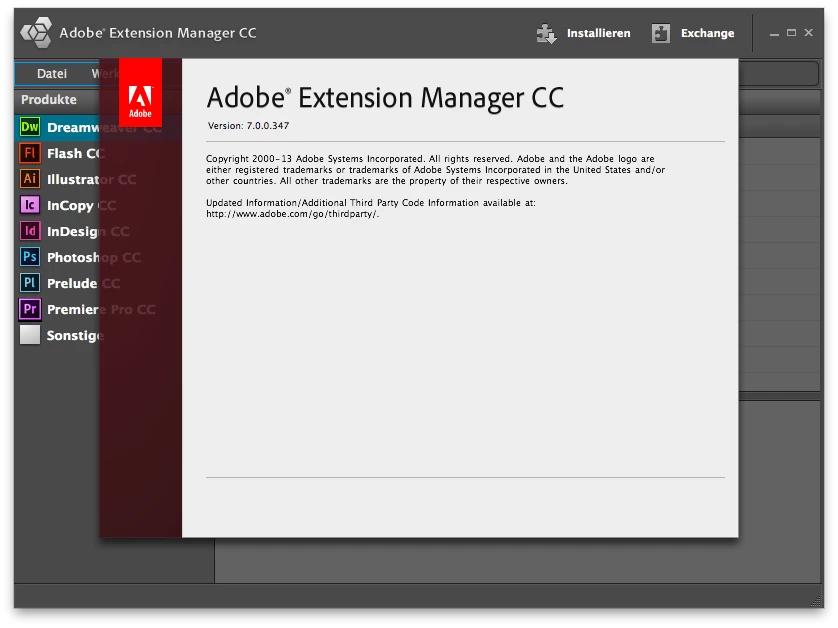Viewport: 838px width, 628px height.
Task: Maximize the Extension Manager window
Action: tap(792, 33)
